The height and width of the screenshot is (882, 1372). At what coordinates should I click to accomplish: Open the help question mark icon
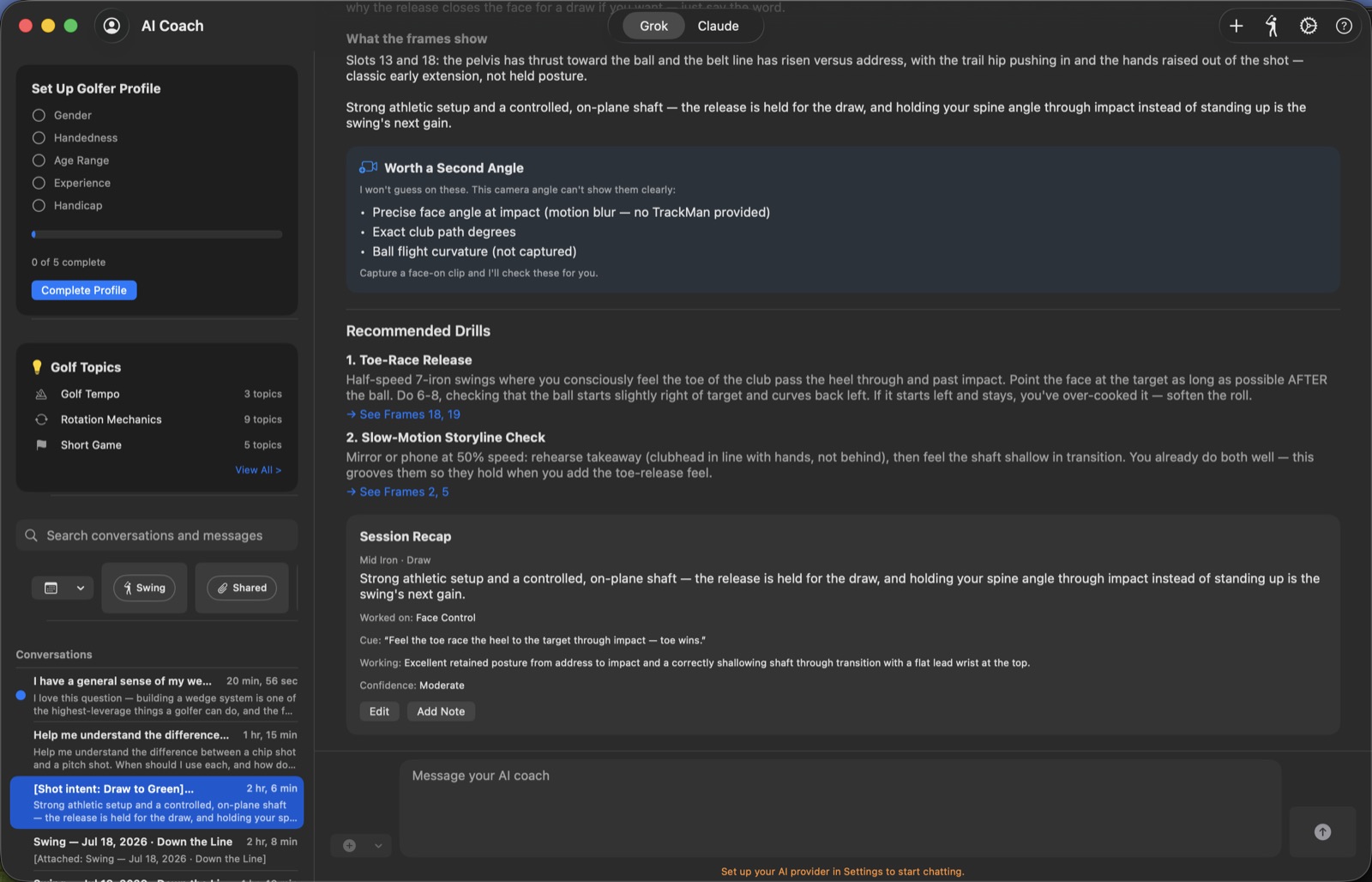[1344, 26]
